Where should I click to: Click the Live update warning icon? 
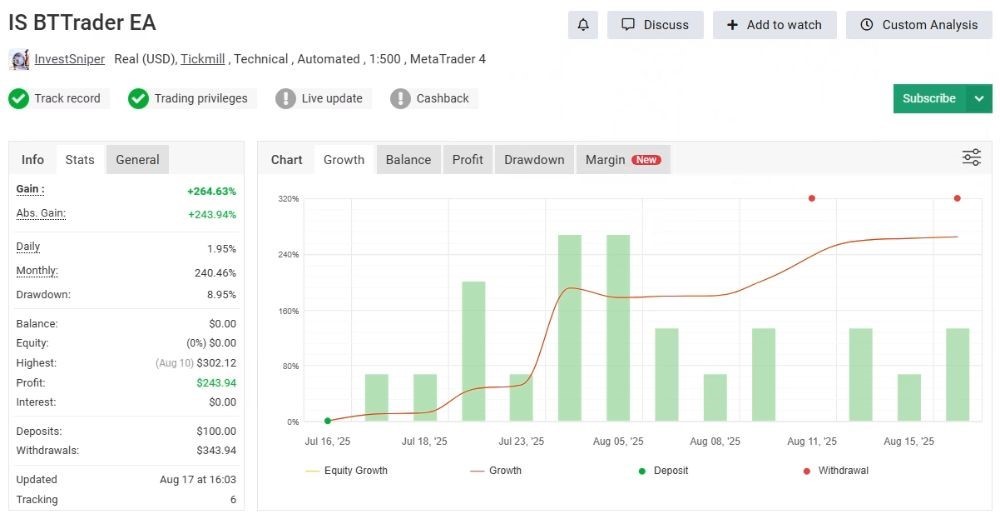(x=286, y=98)
